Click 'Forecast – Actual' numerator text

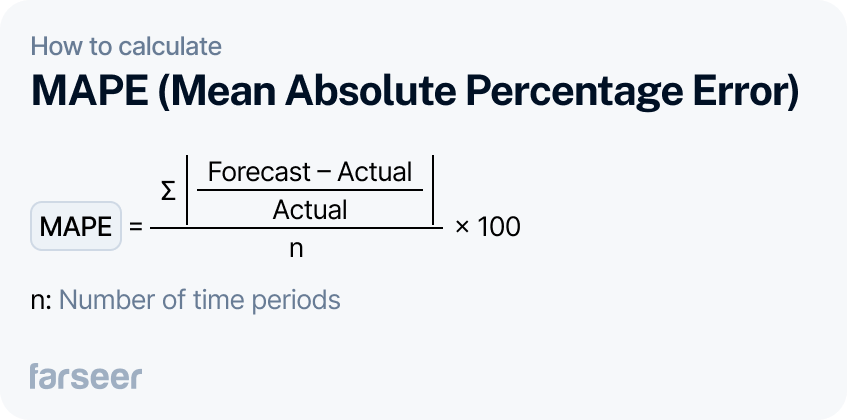[x=310, y=172]
